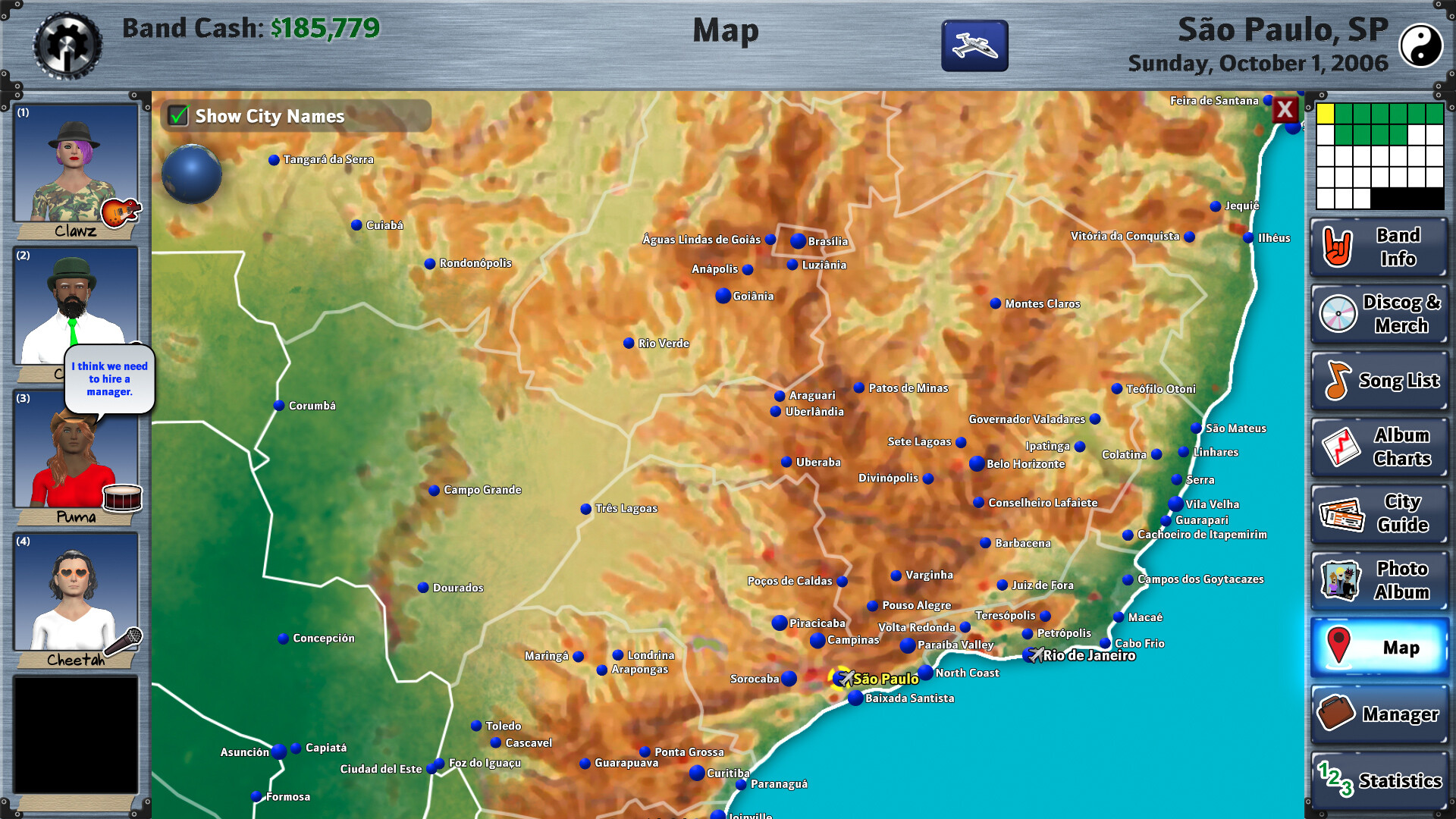Click the yin-yang icon next to São Paulo
This screenshot has width=1456, height=819.
tap(1422, 45)
